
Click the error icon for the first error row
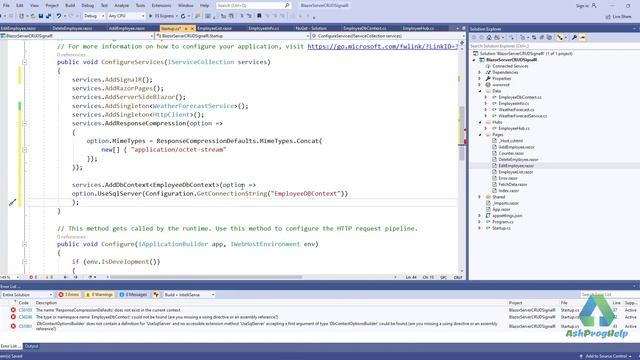(13, 310)
